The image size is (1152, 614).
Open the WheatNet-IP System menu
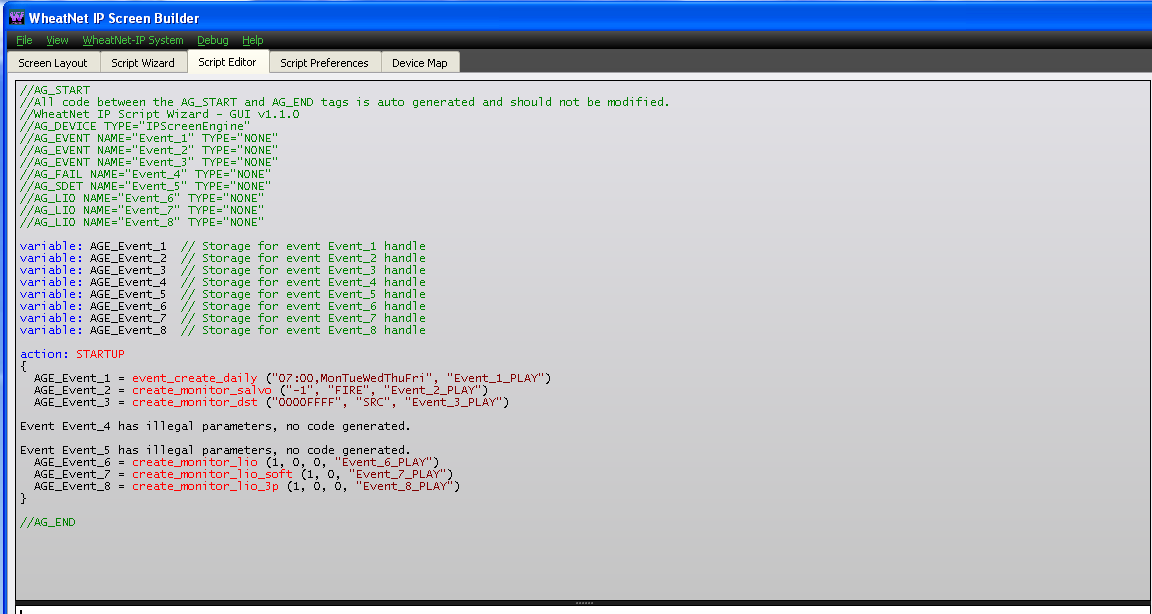(x=133, y=40)
